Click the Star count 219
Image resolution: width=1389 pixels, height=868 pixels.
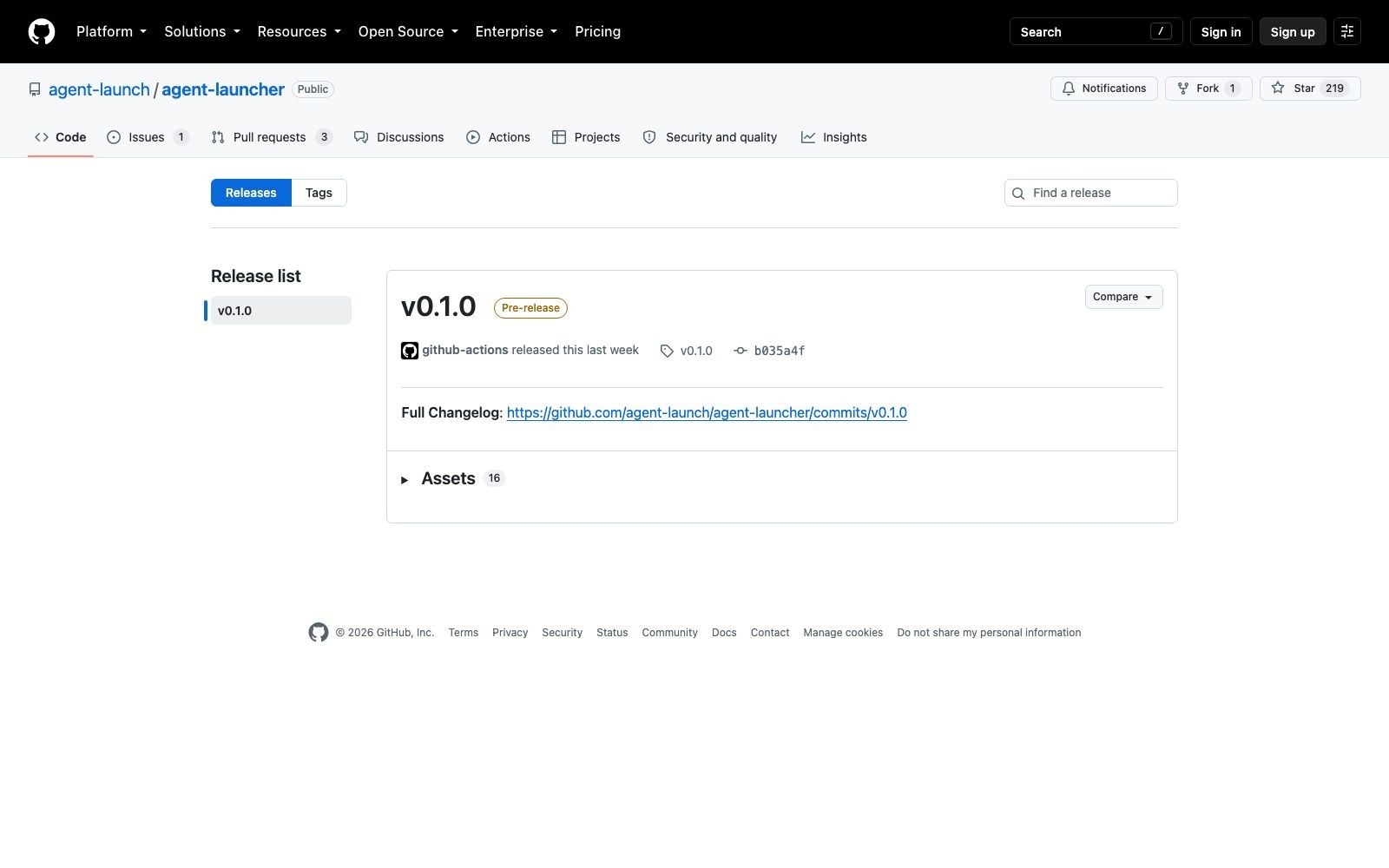pos(1334,89)
